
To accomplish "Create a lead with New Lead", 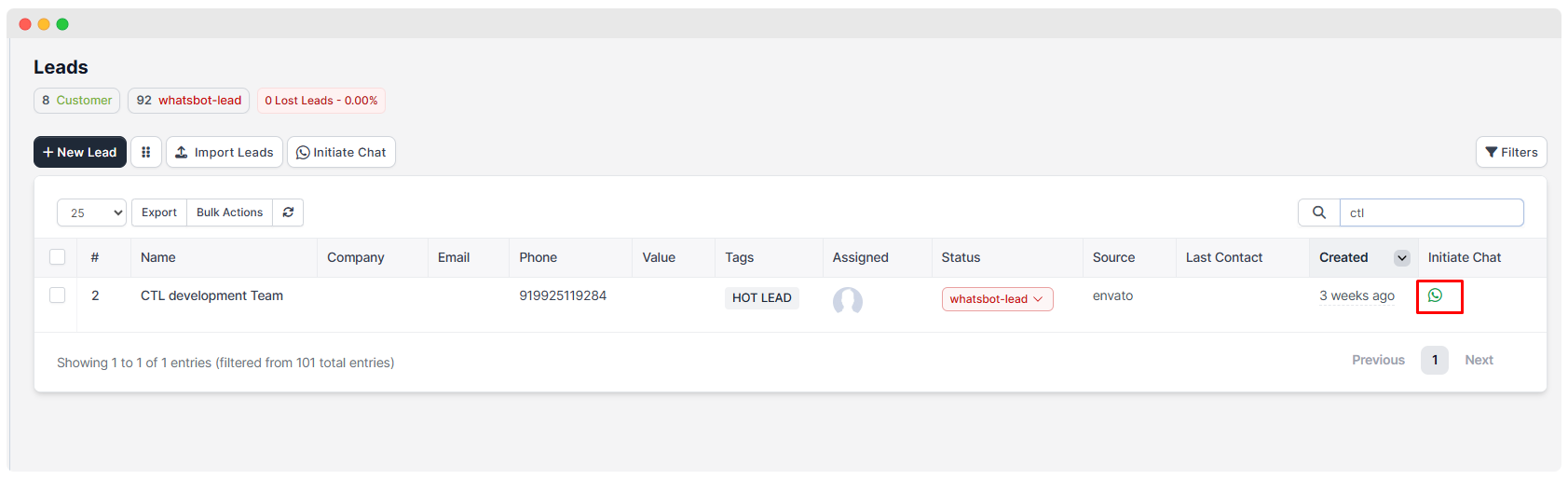I will 80,152.
